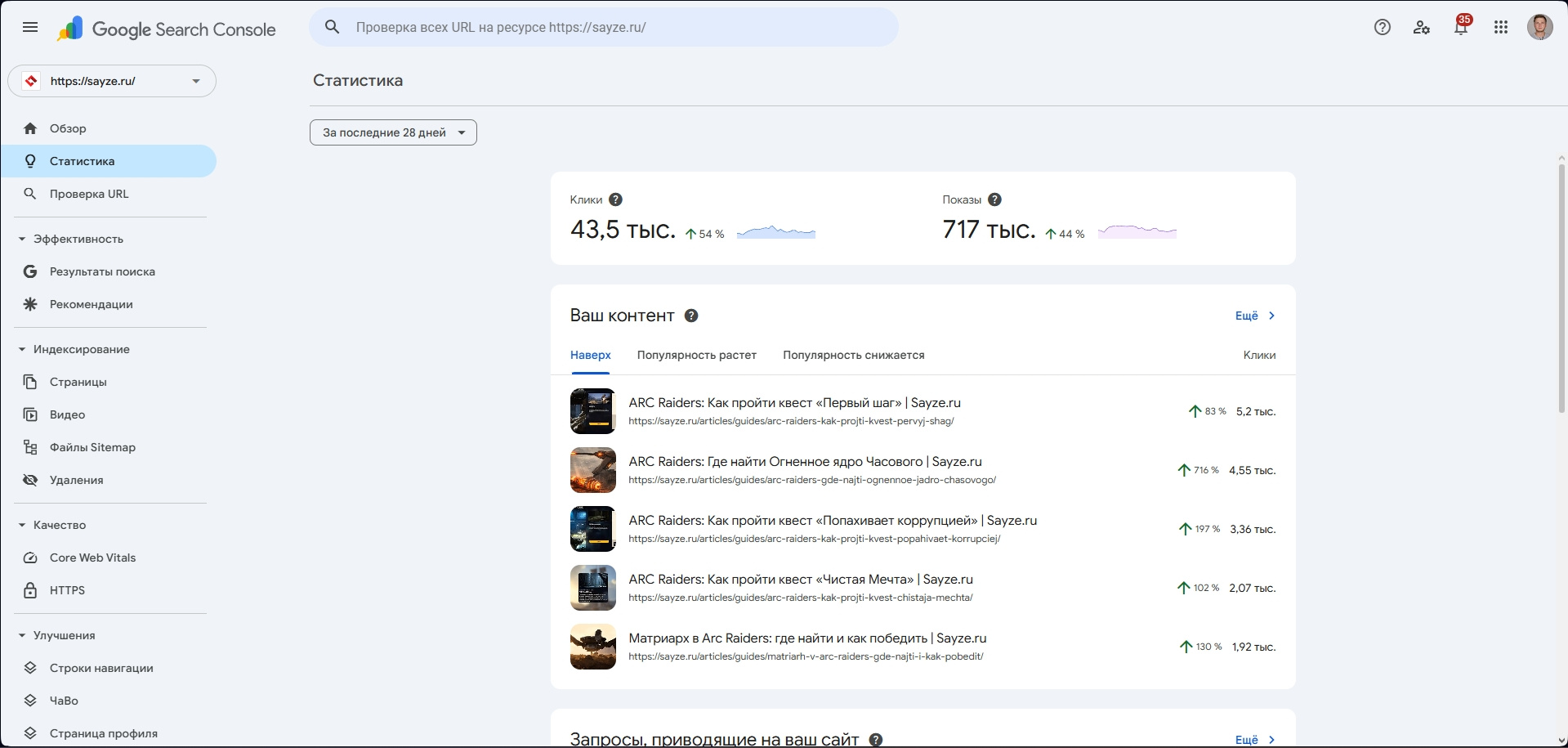Click the Страницы pages icon
This screenshot has width=1568, height=748.
pos(30,382)
